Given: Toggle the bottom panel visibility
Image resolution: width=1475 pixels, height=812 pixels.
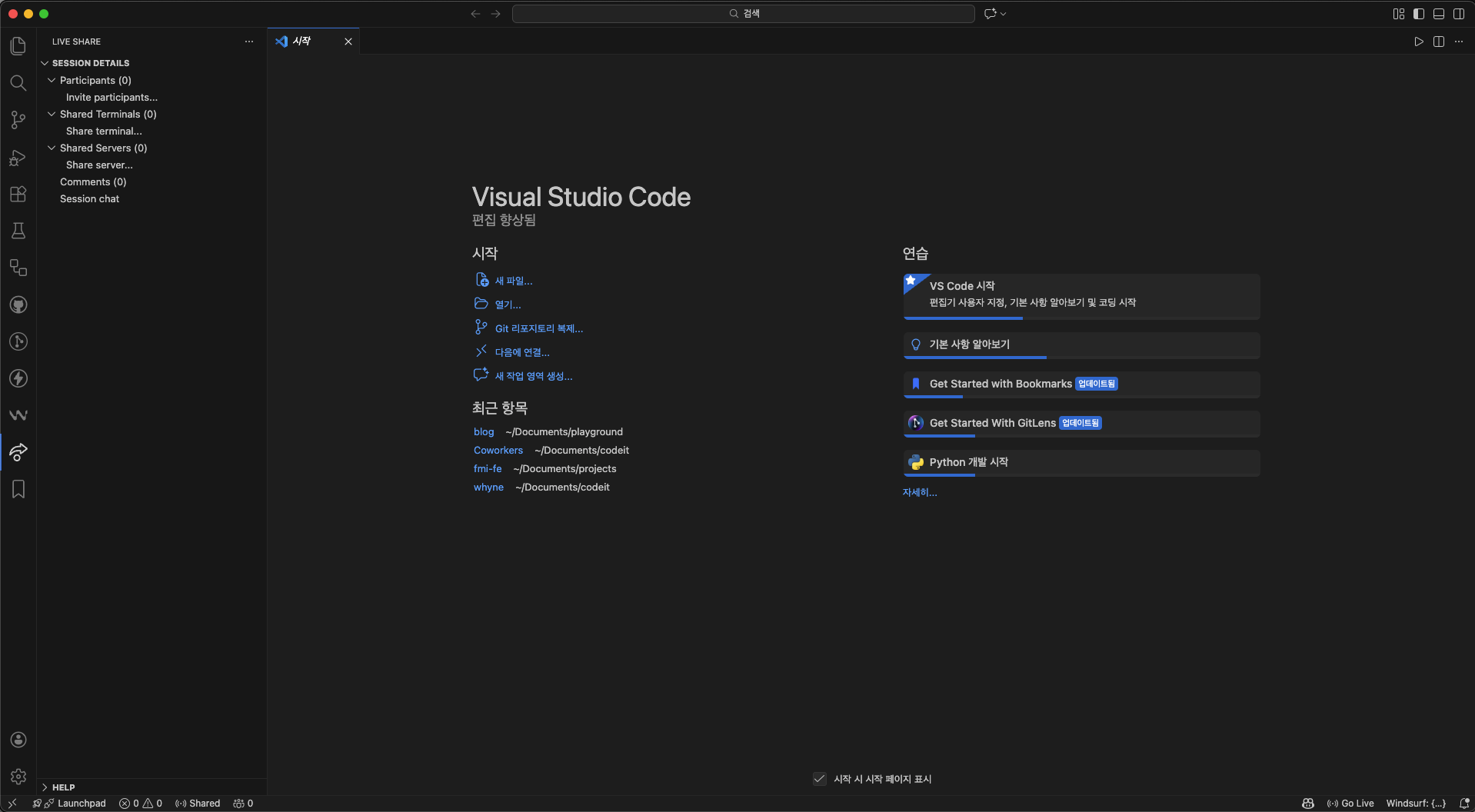Looking at the screenshot, I should (x=1439, y=14).
